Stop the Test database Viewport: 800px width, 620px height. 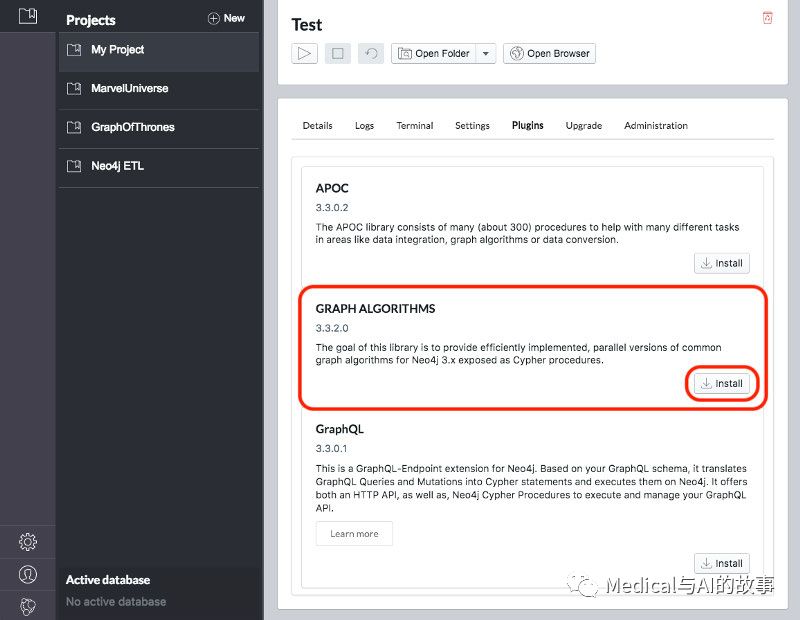(338, 53)
